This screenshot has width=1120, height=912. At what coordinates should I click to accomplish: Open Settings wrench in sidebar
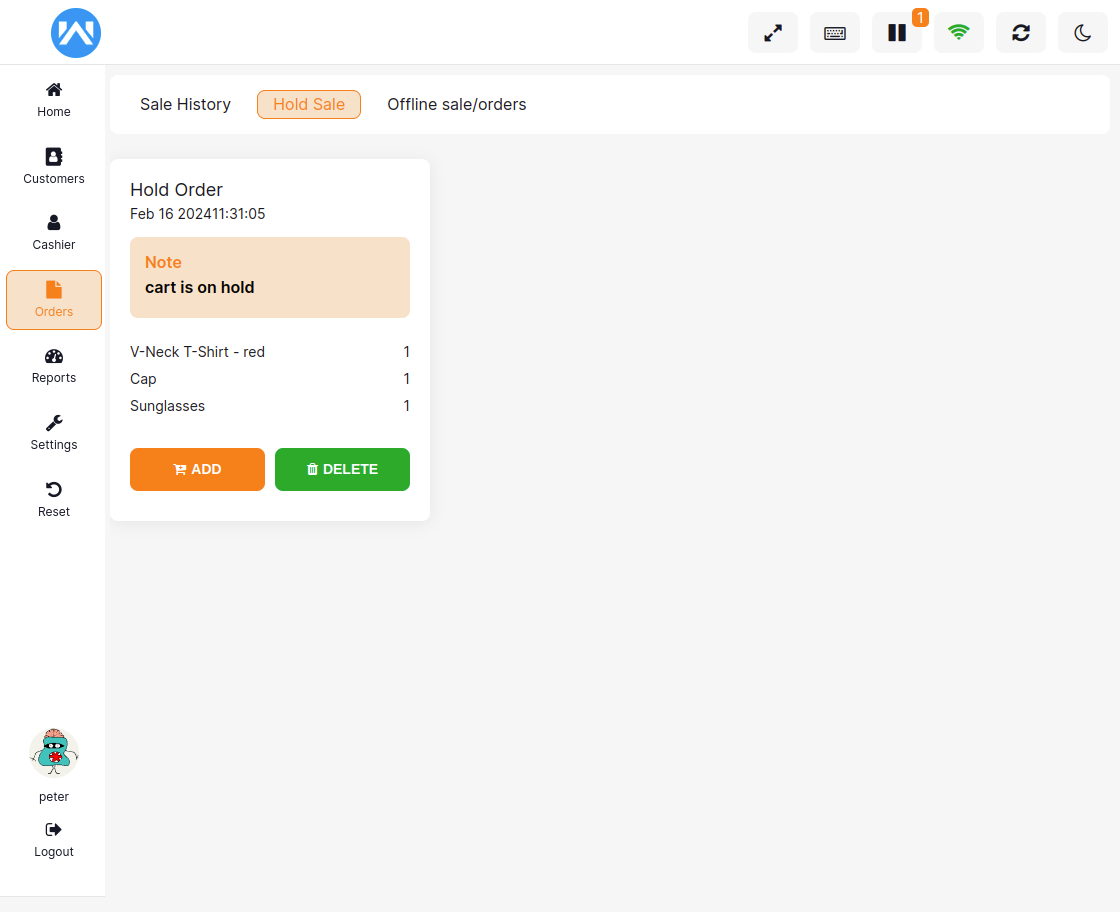54,433
